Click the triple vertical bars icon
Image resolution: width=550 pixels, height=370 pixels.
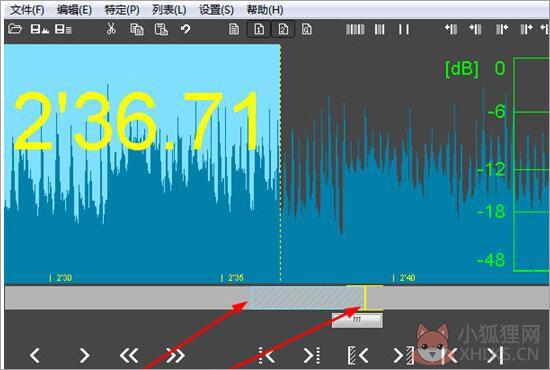click(380, 29)
